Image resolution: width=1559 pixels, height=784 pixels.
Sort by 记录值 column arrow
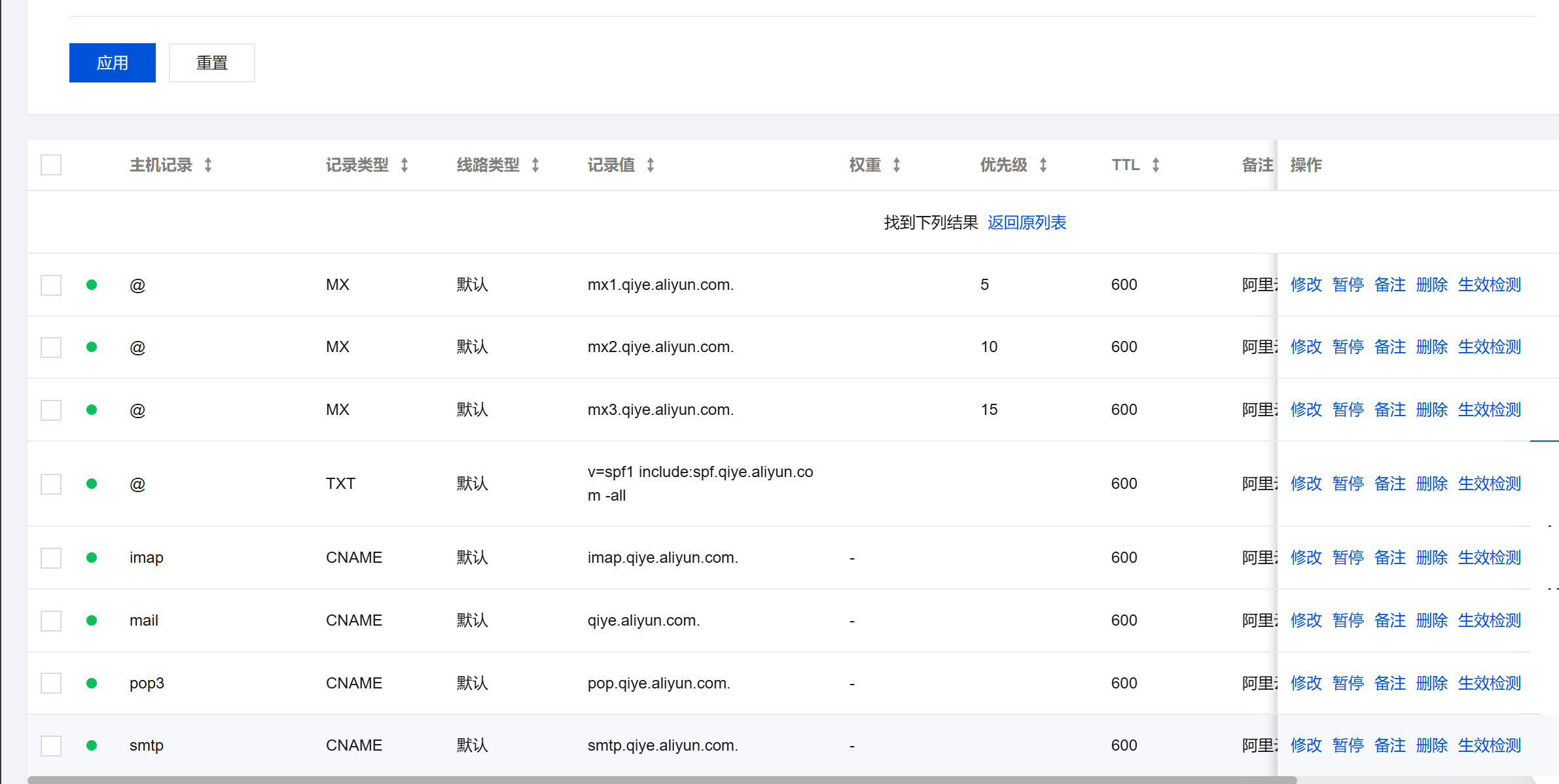[x=651, y=165]
